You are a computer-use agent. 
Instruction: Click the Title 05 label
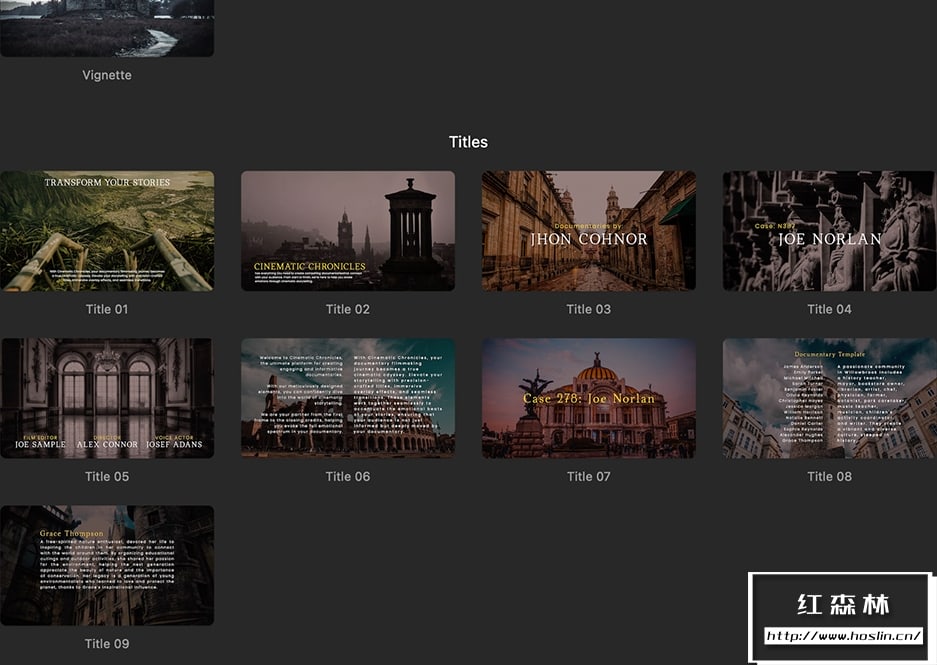(107, 477)
